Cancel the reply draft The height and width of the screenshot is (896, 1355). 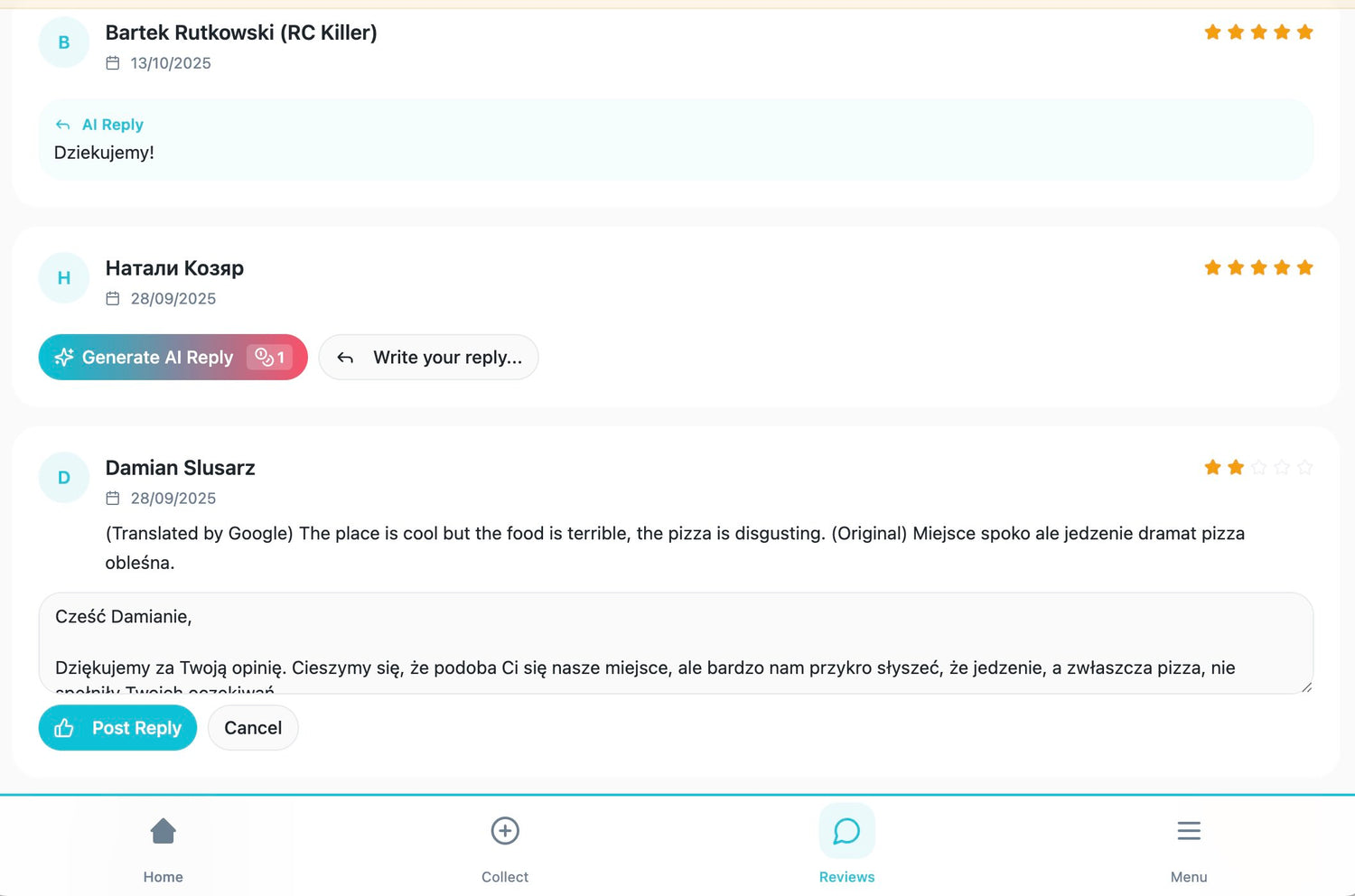coord(253,728)
